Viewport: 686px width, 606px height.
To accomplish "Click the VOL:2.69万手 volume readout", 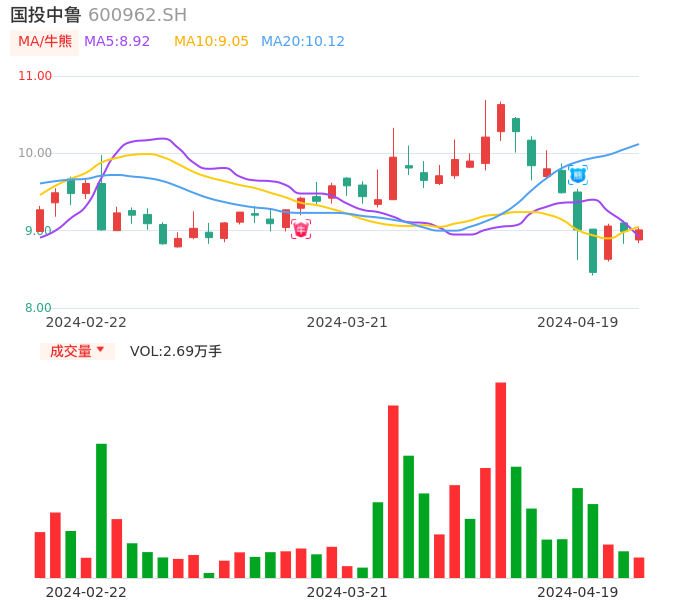I will pyautogui.click(x=176, y=351).
